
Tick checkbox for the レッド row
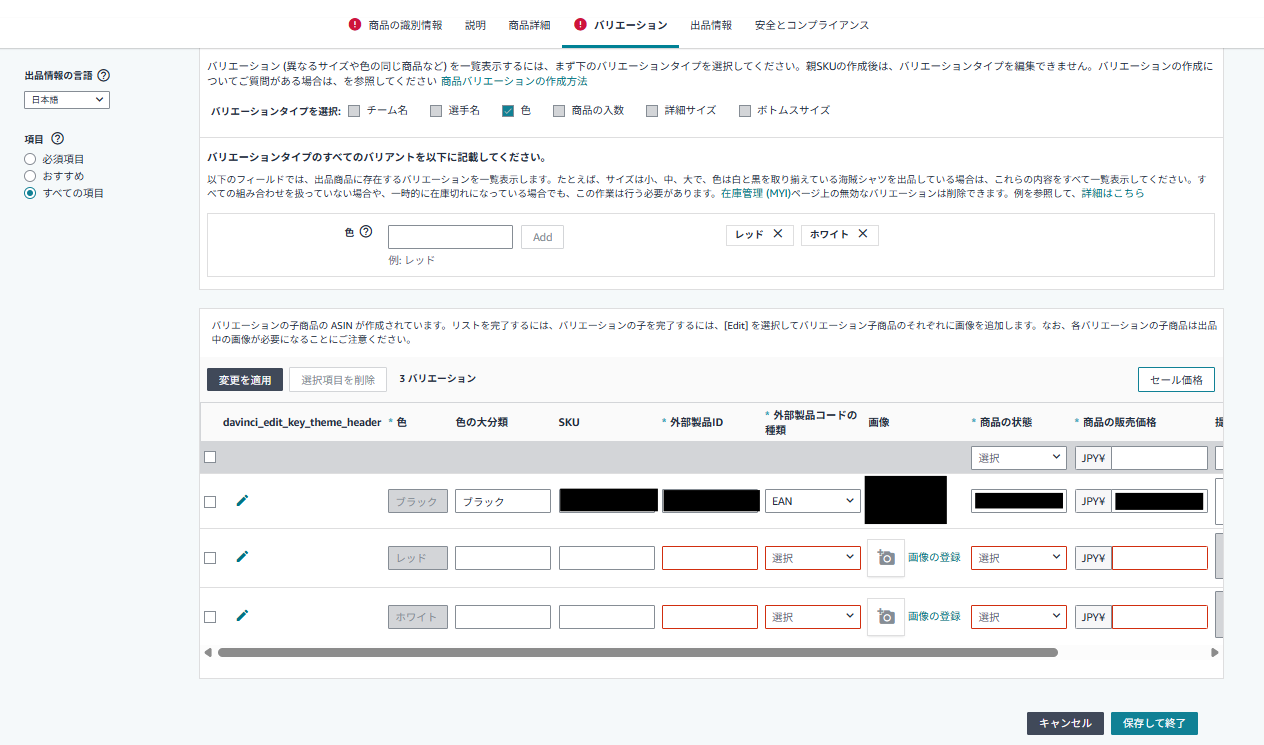tap(210, 558)
